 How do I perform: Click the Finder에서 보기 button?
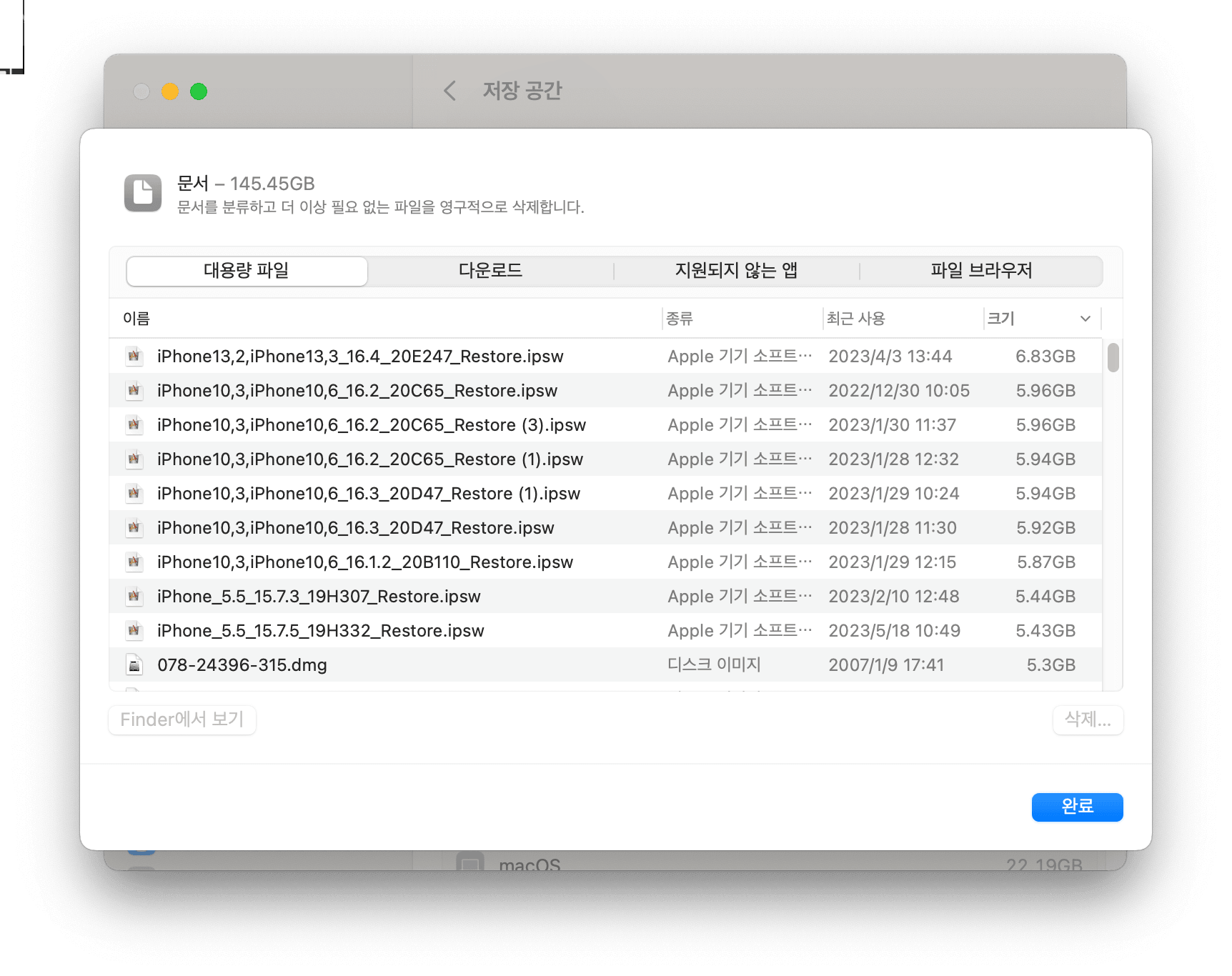click(182, 719)
